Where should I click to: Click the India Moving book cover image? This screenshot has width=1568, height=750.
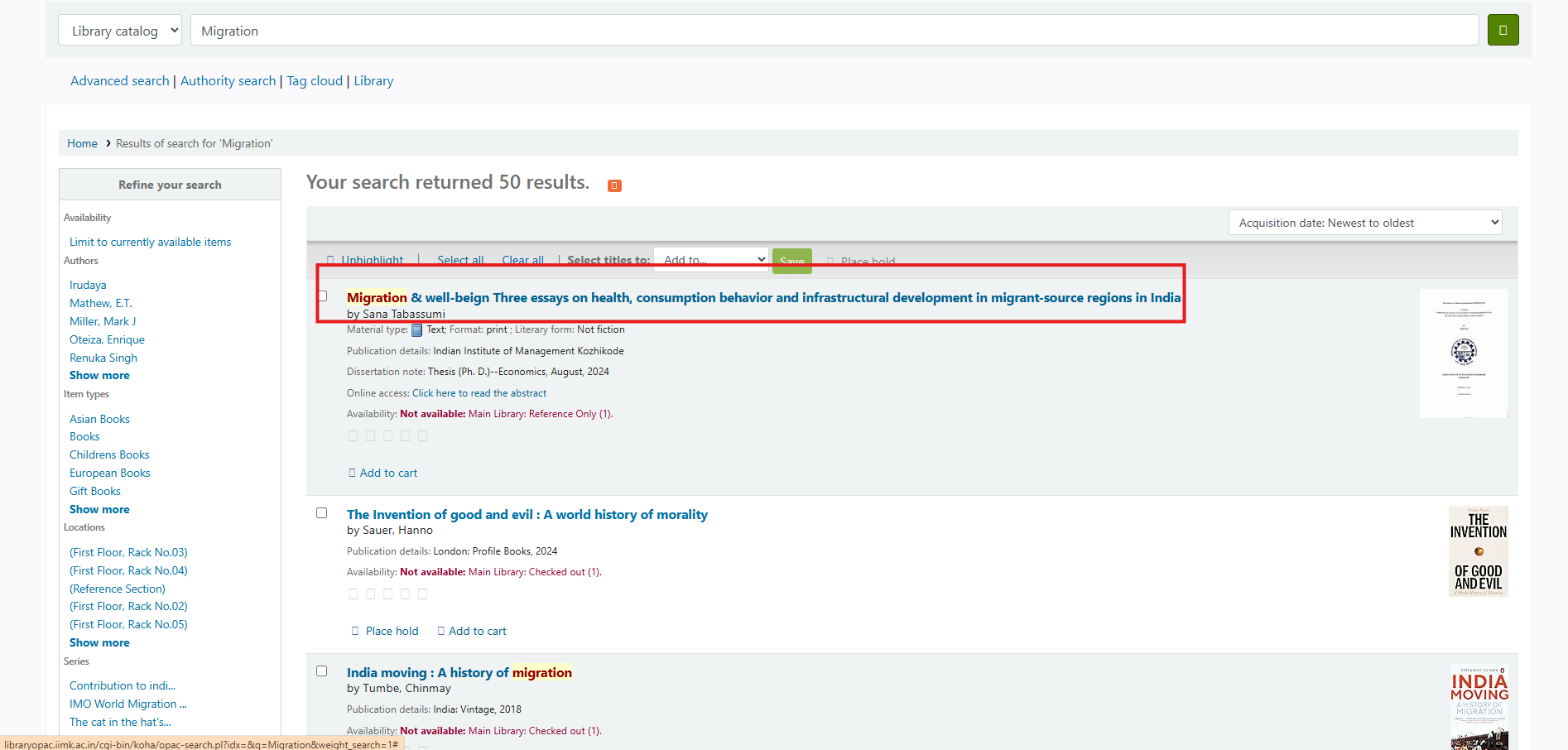(x=1479, y=706)
